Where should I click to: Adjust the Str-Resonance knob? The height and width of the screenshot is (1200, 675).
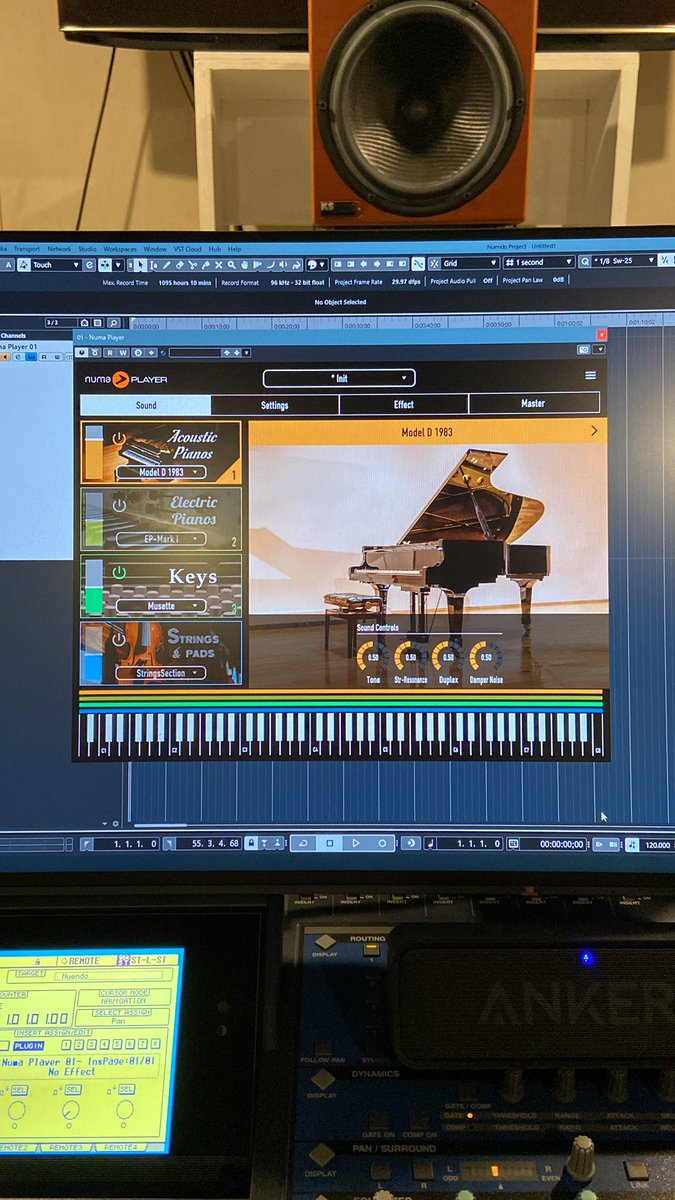(410, 657)
